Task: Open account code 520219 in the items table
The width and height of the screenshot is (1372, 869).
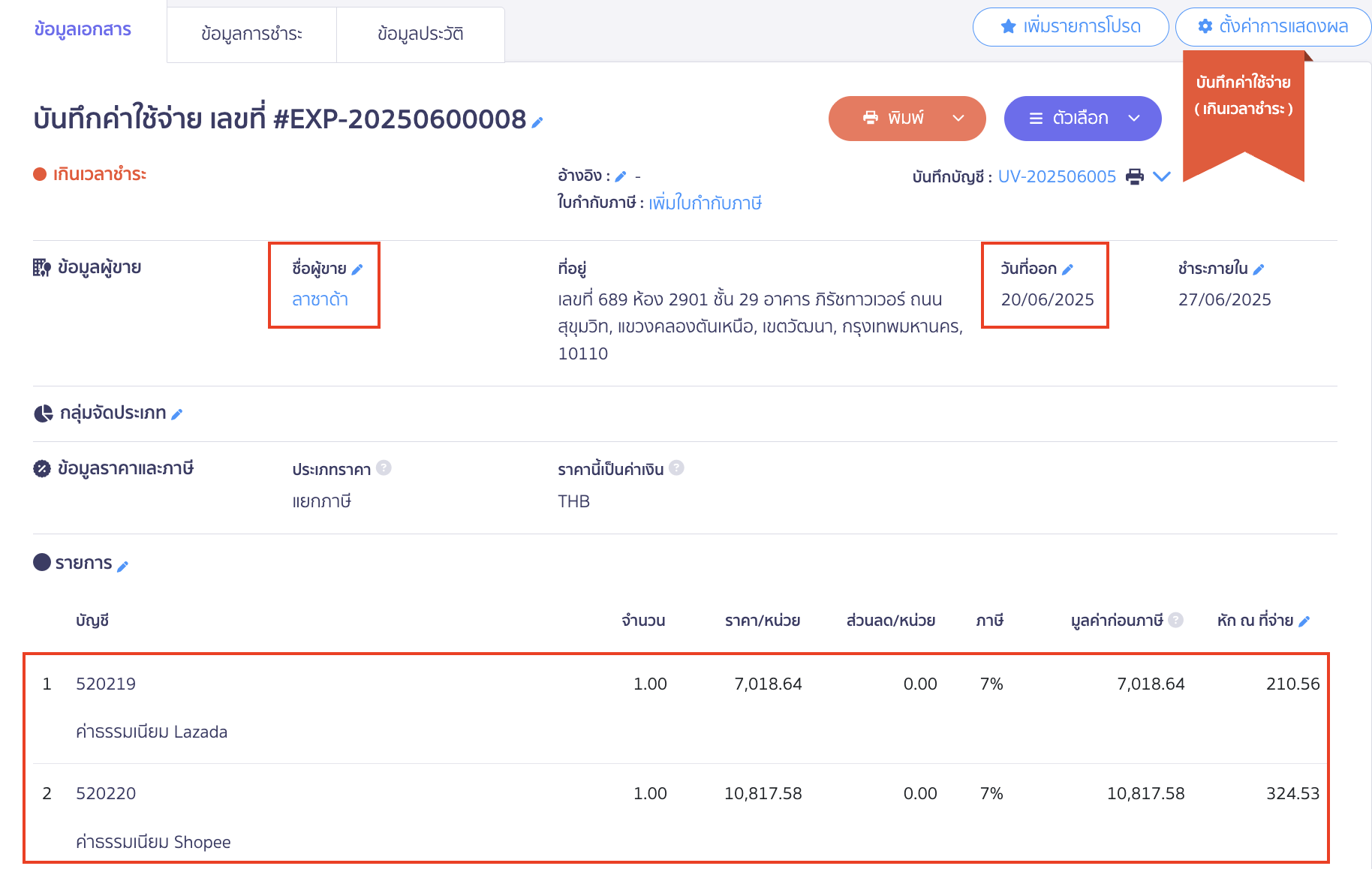Action: click(106, 684)
